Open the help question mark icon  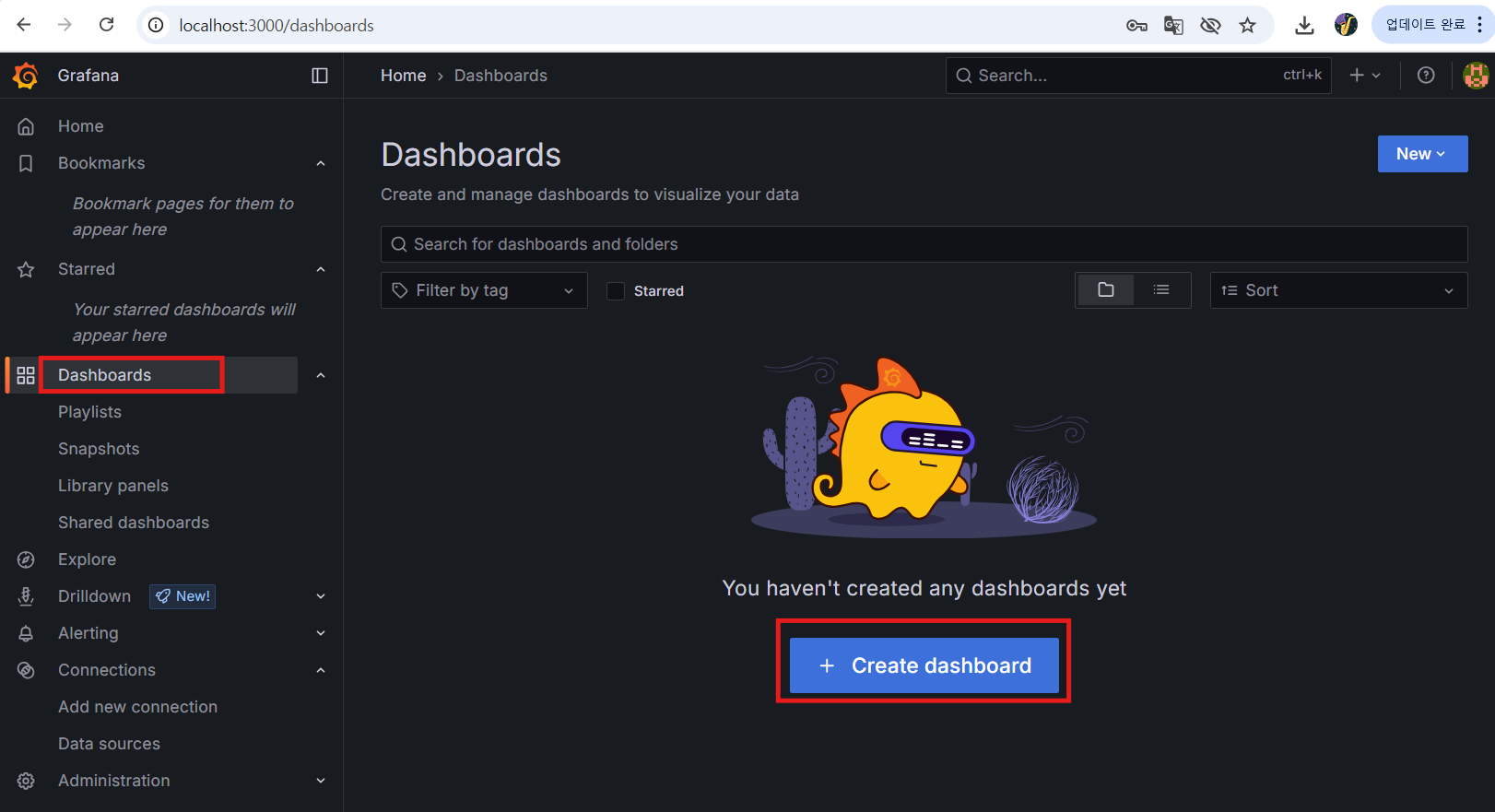coord(1426,76)
